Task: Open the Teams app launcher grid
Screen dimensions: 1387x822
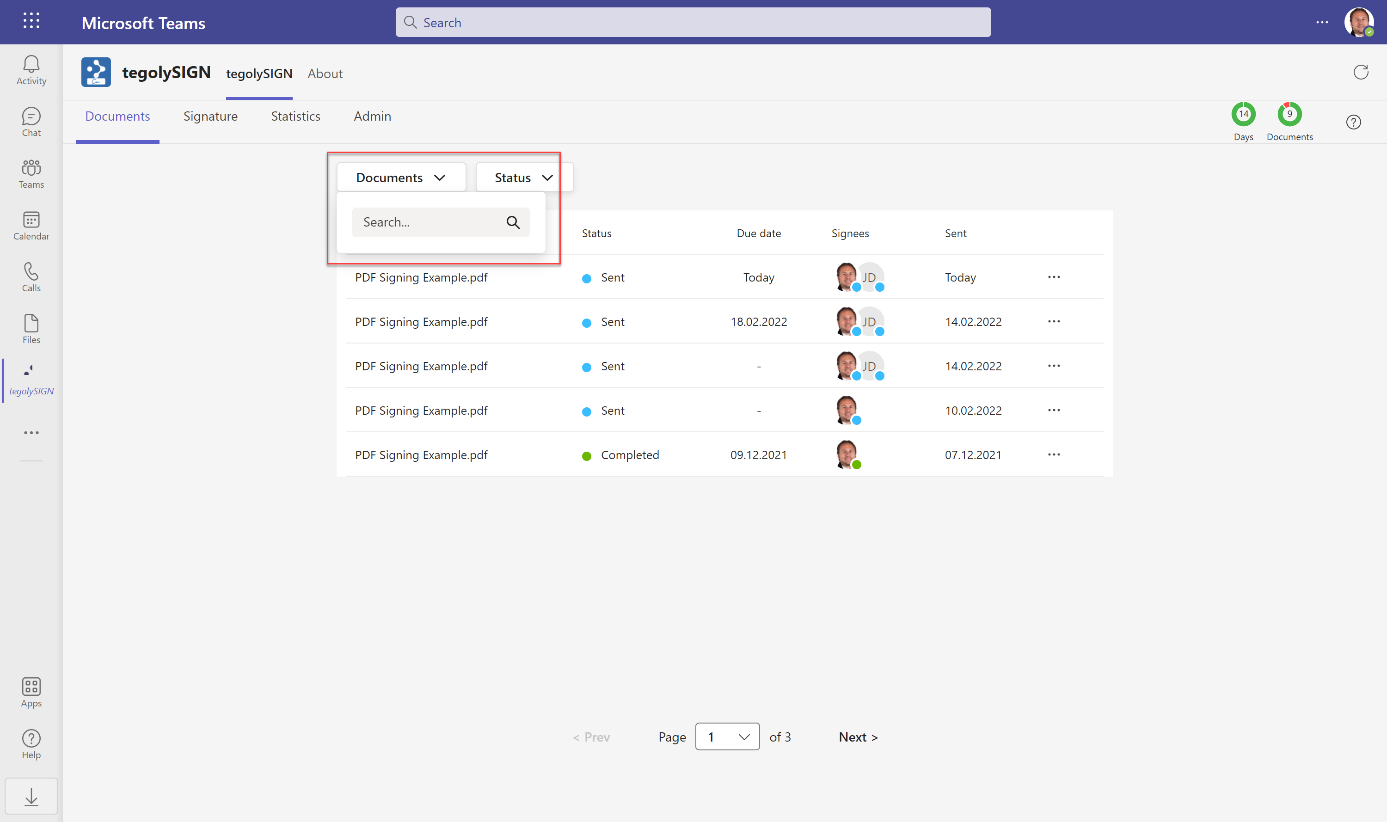Action: point(31,21)
